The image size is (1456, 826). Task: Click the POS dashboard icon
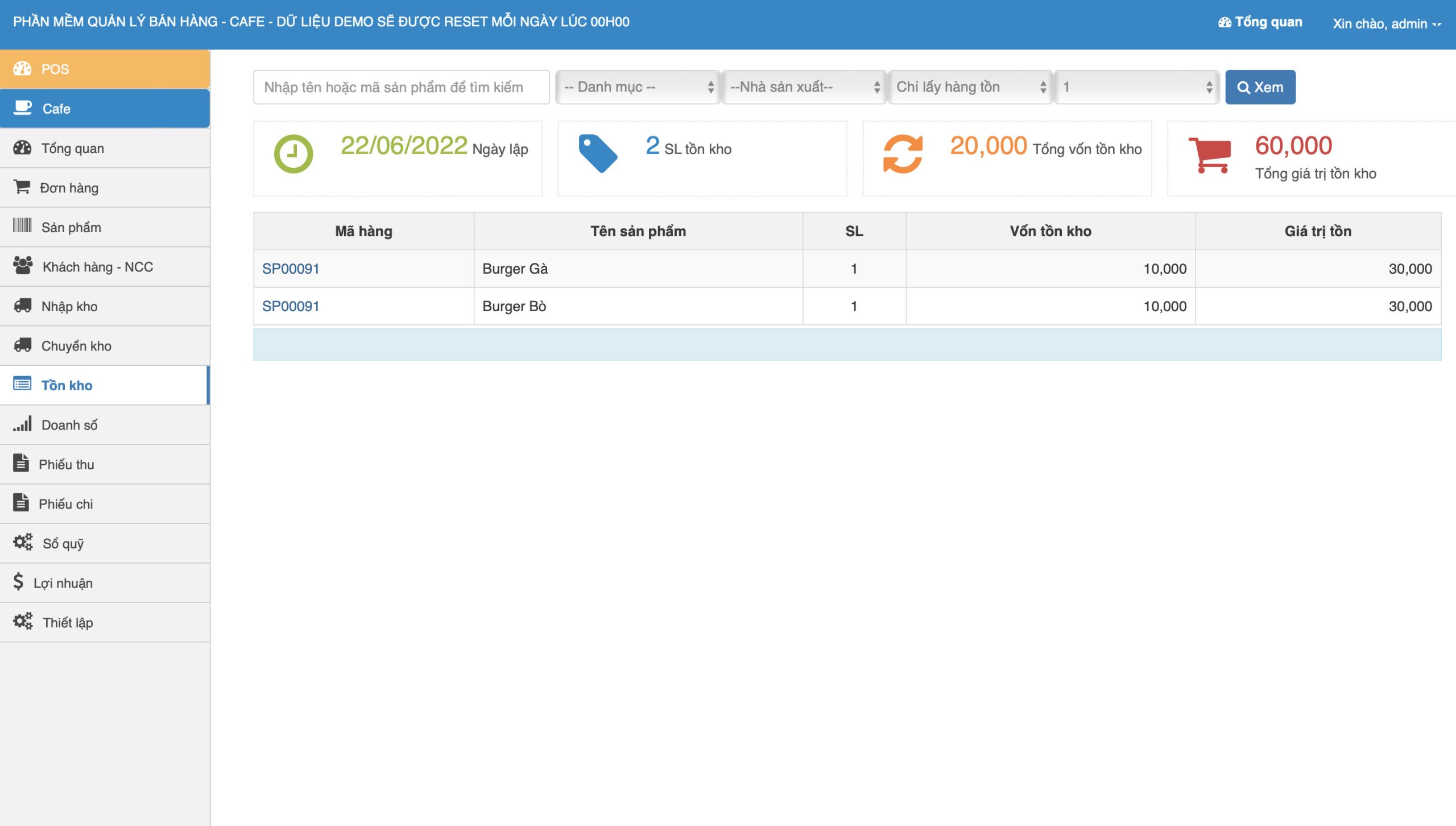click(22, 69)
